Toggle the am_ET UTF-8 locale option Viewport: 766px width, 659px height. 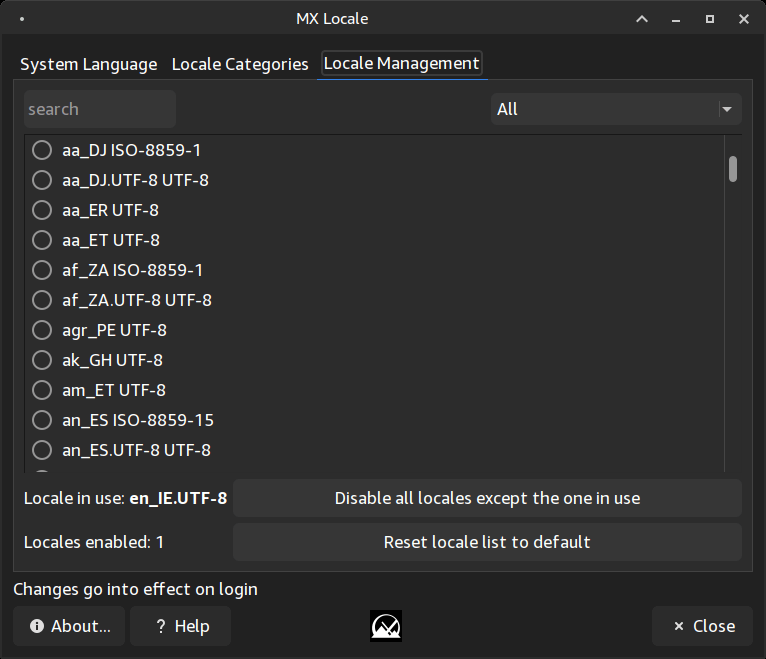pos(42,390)
